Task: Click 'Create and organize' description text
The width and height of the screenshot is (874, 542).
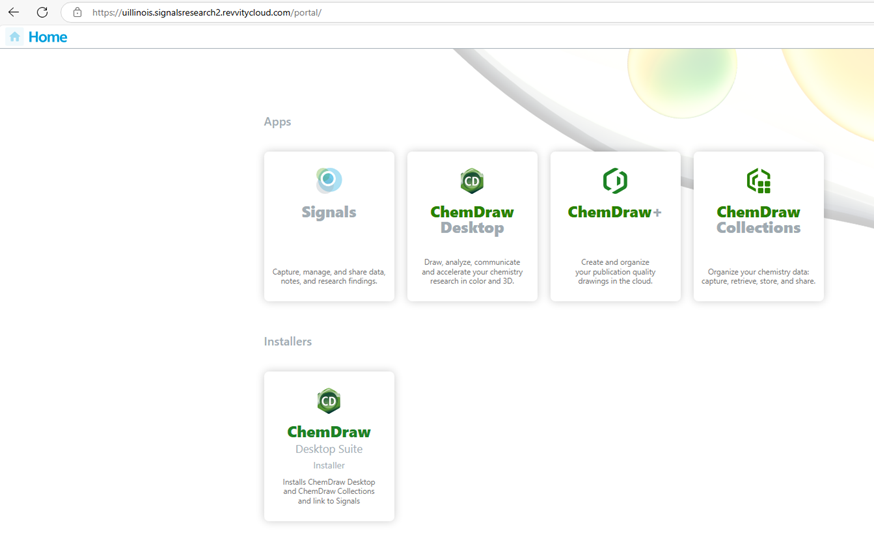Action: click(x=615, y=272)
